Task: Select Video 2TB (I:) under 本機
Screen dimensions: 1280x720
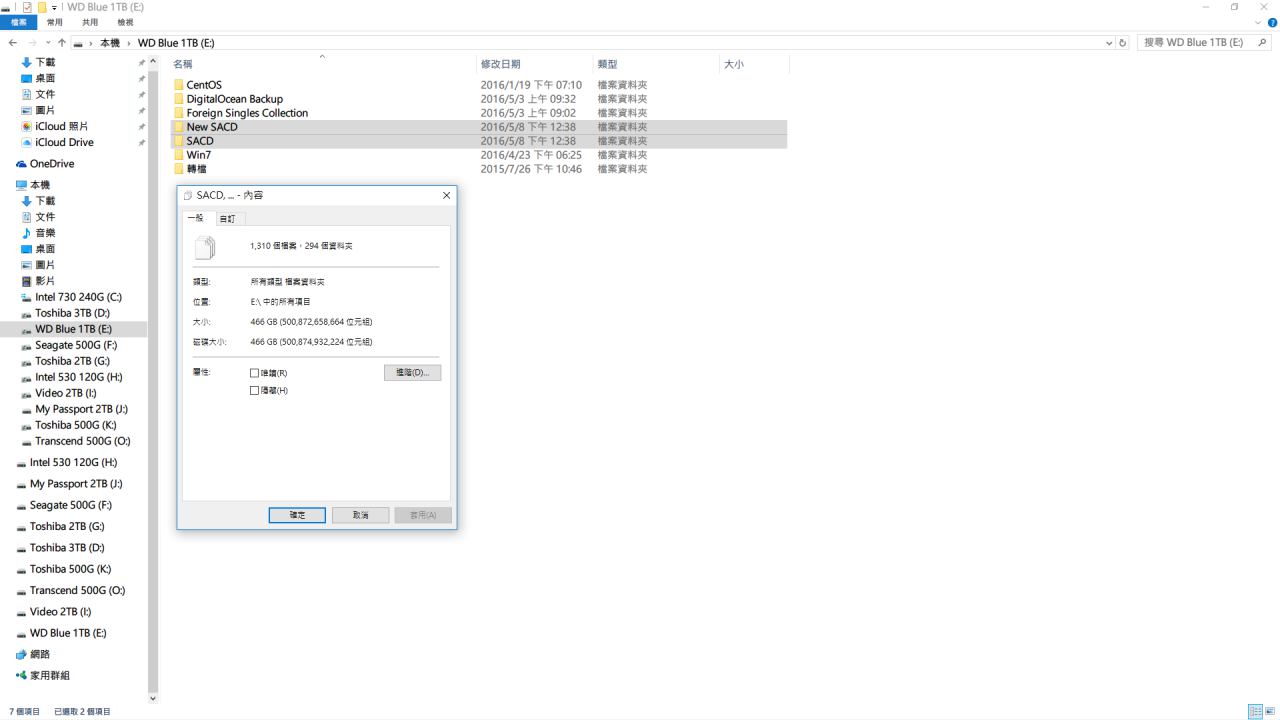Action: [x=66, y=393]
